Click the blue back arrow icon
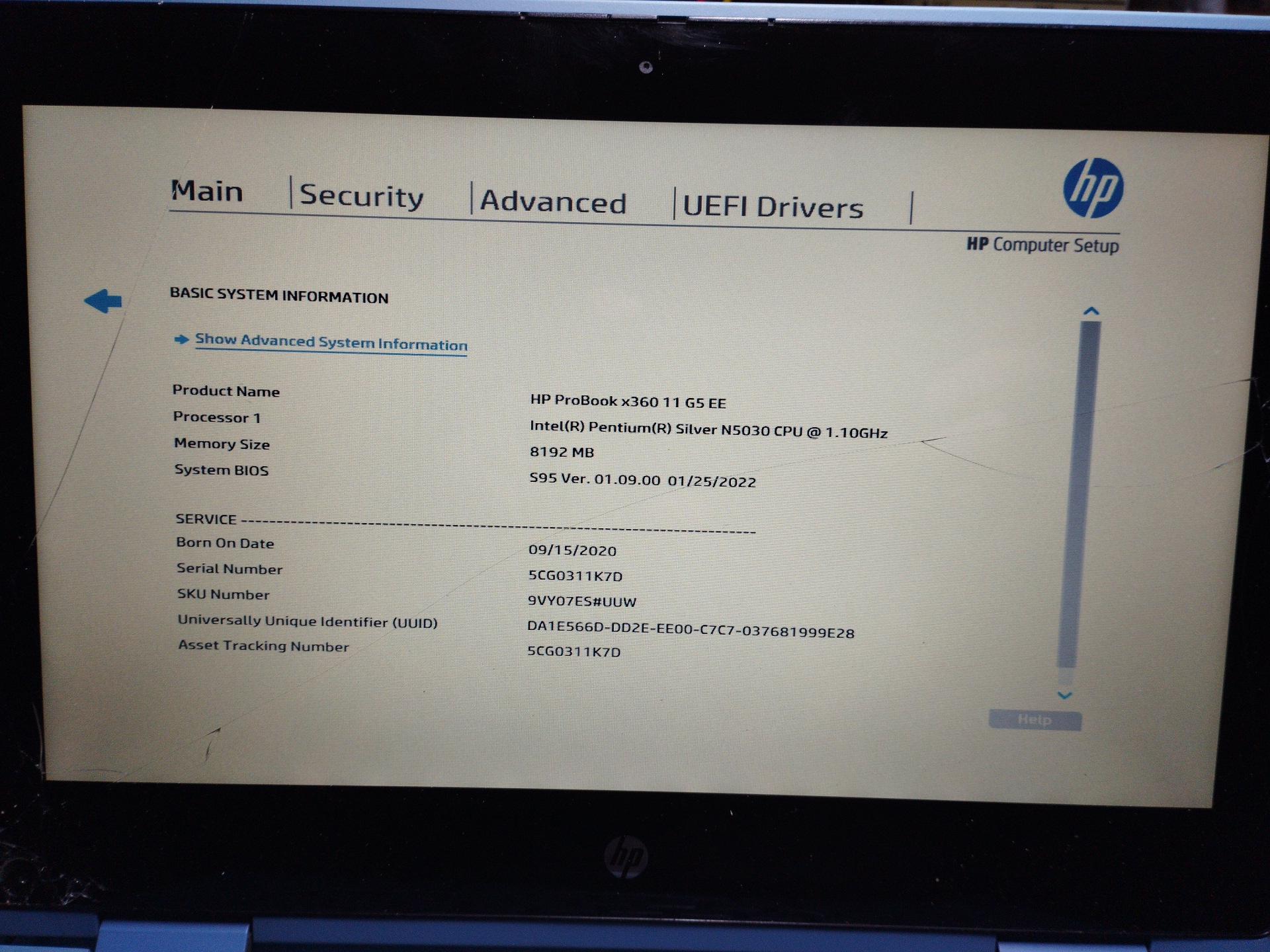Viewport: 1270px width, 952px height. [x=103, y=301]
